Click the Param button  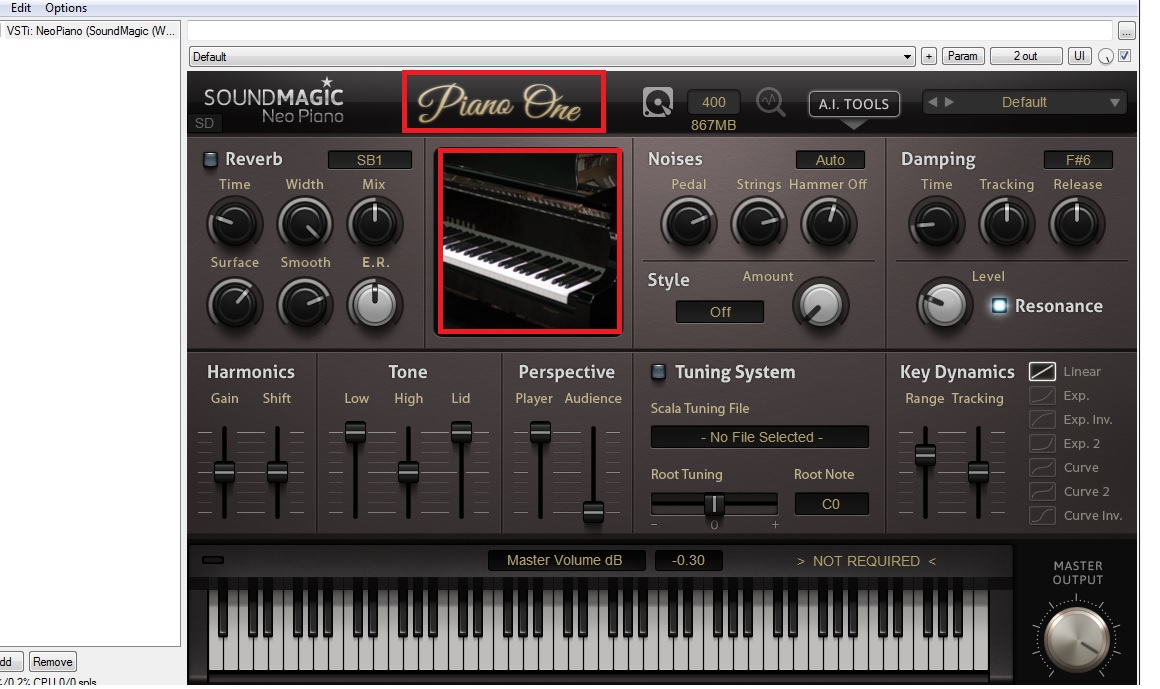[x=962, y=56]
